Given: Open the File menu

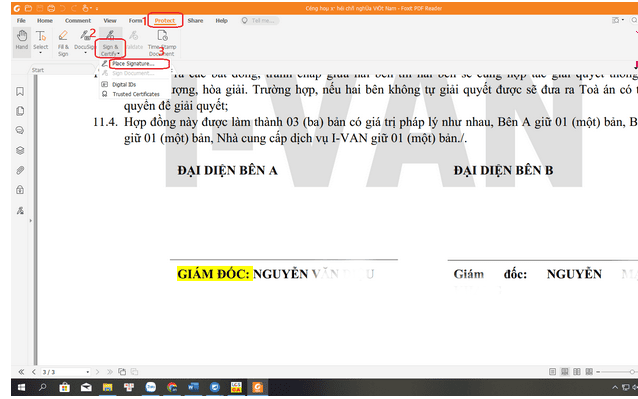Looking at the screenshot, I should [21, 21].
